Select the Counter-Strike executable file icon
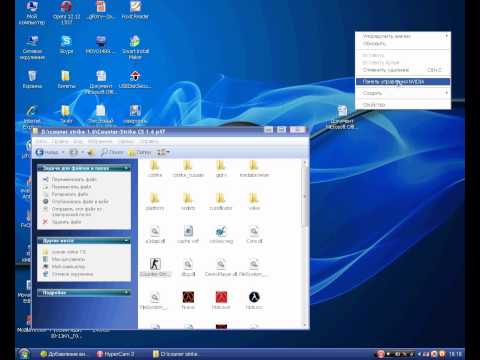 point(155,264)
